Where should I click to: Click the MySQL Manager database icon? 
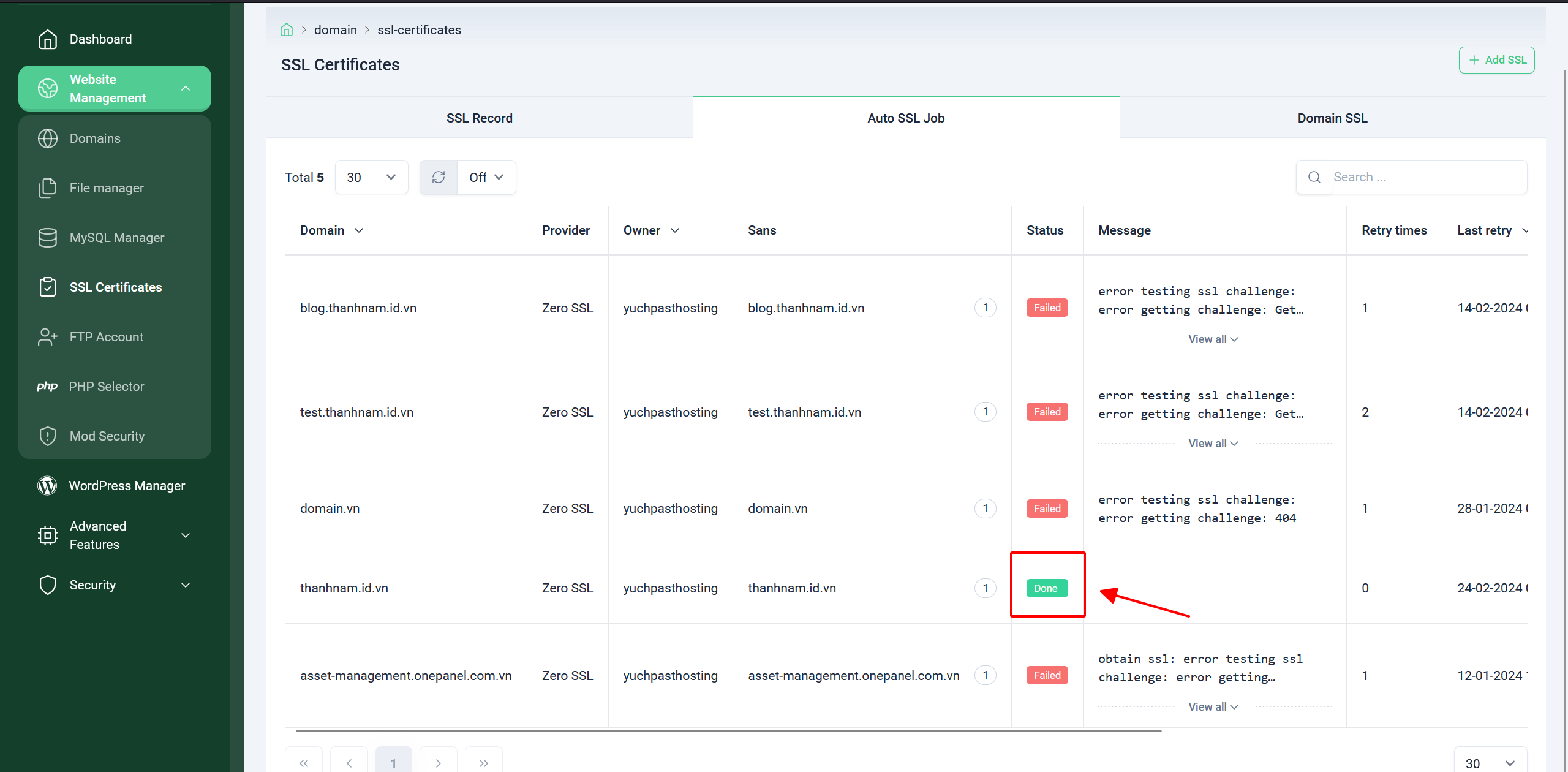(48, 238)
